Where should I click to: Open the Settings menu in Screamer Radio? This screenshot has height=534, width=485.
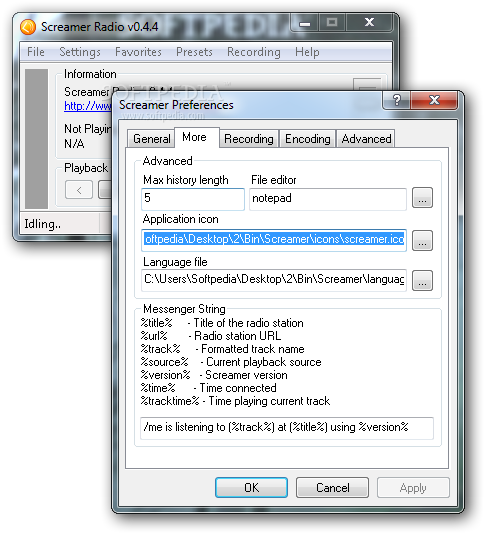pyautogui.click(x=80, y=52)
